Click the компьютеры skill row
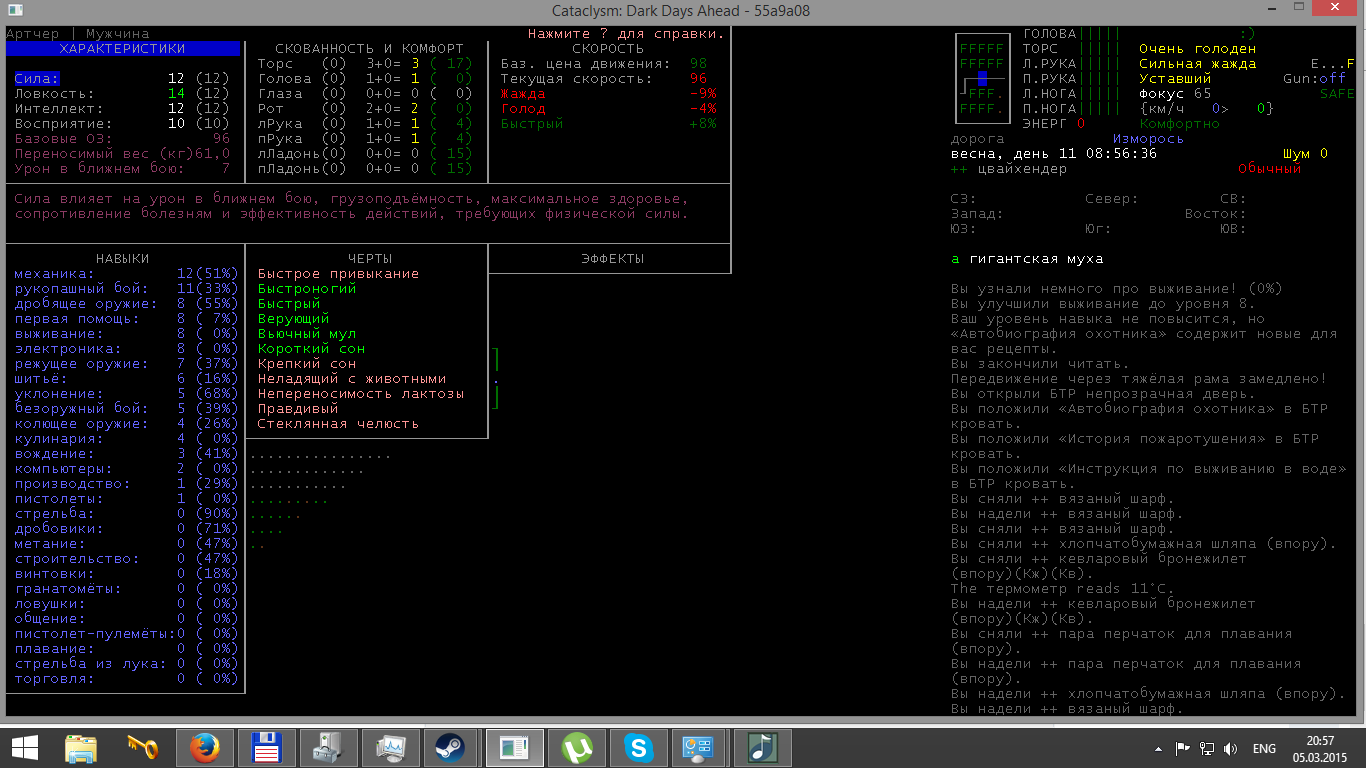 coord(126,468)
